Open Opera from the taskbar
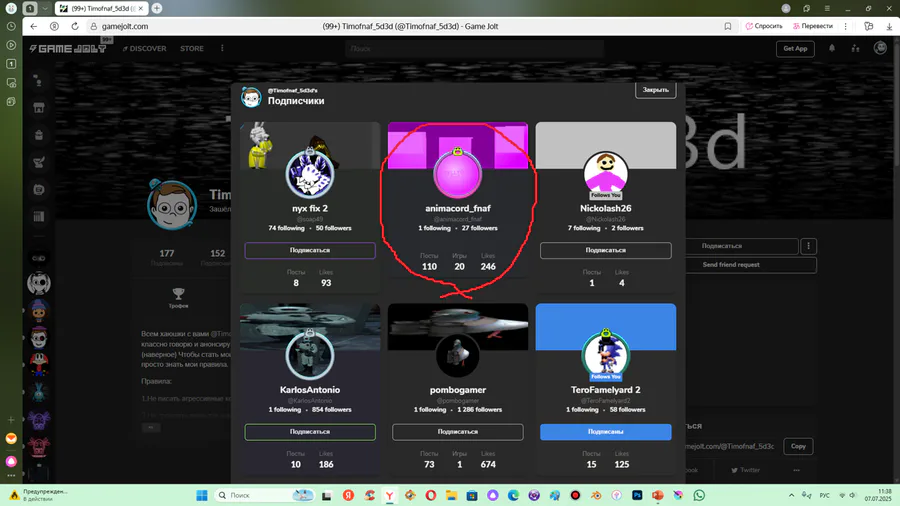The height and width of the screenshot is (506, 900). [x=430, y=495]
